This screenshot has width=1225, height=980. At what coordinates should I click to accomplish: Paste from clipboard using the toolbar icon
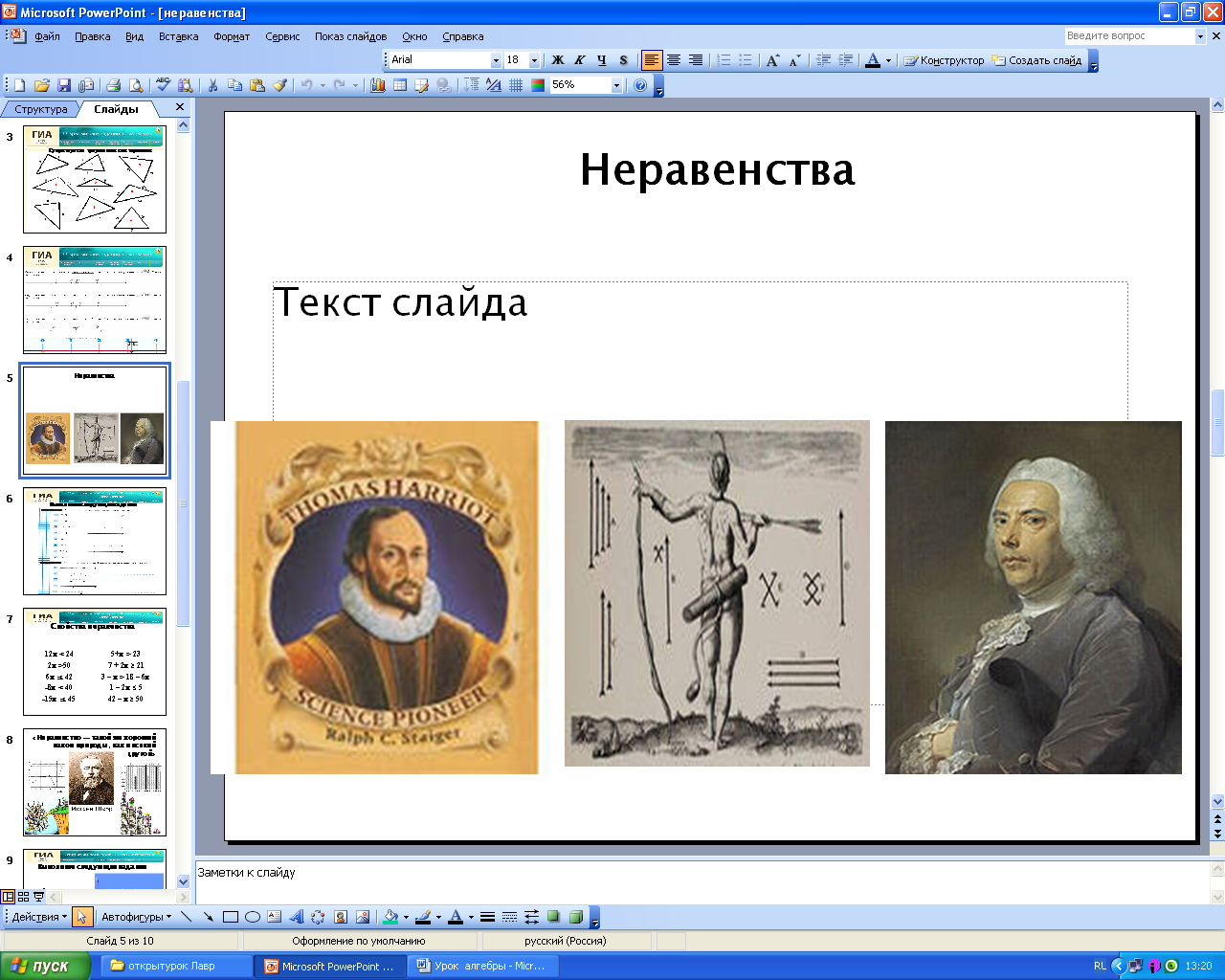coord(256,85)
